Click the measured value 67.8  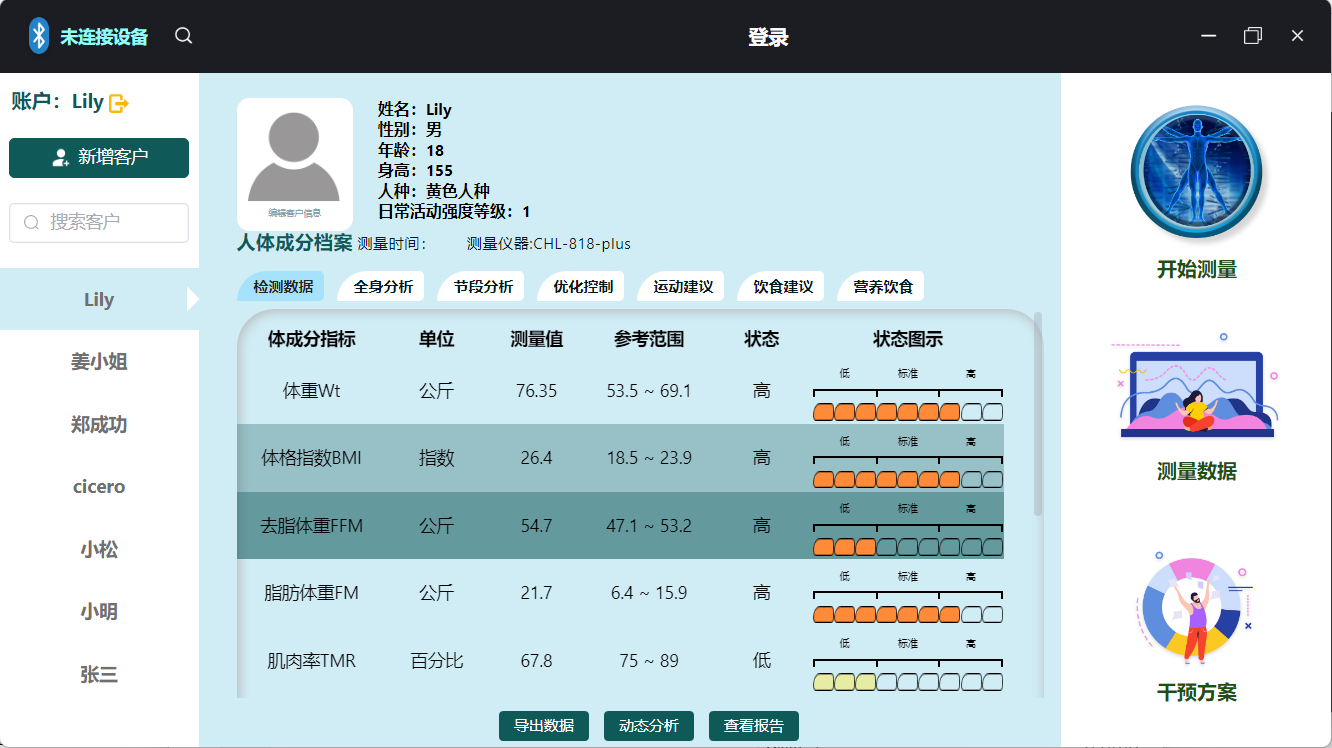point(537,661)
